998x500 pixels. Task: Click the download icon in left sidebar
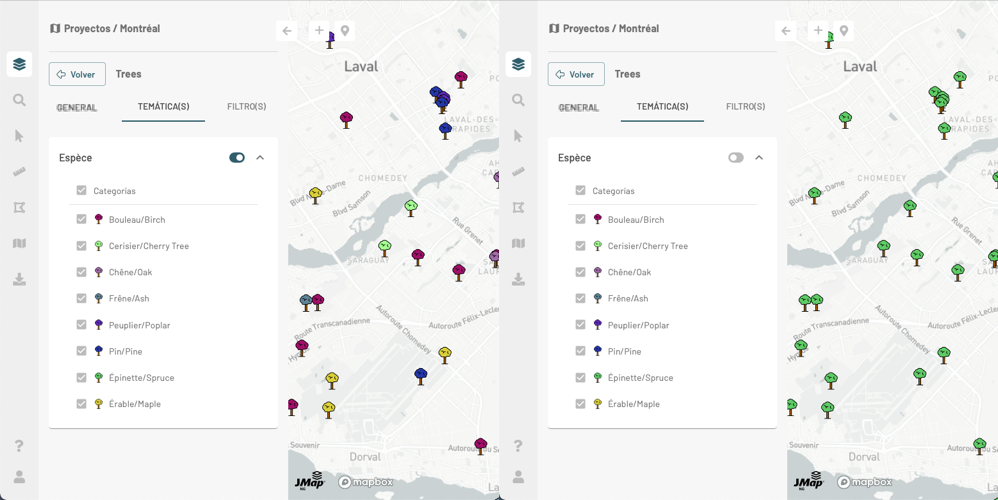pos(19,280)
